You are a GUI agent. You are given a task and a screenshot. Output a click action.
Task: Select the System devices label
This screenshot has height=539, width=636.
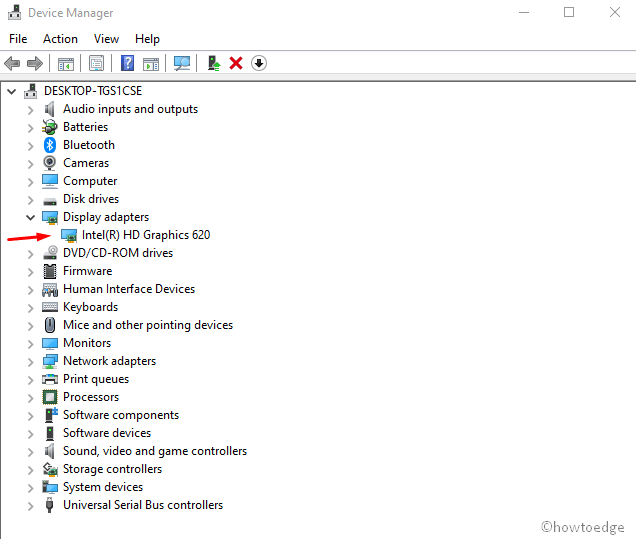tap(103, 487)
